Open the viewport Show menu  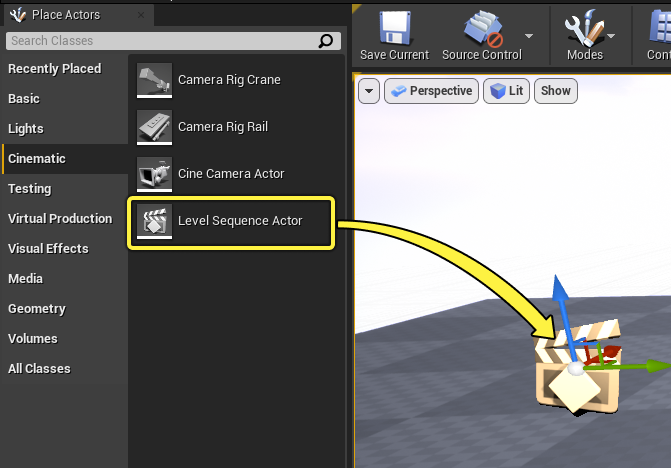click(555, 91)
